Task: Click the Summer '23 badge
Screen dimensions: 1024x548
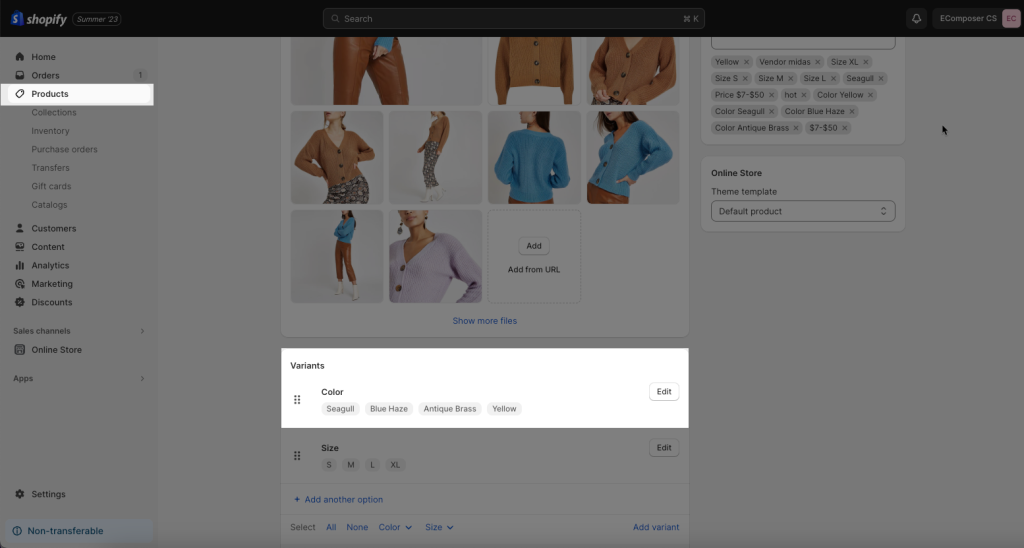Action: click(97, 19)
